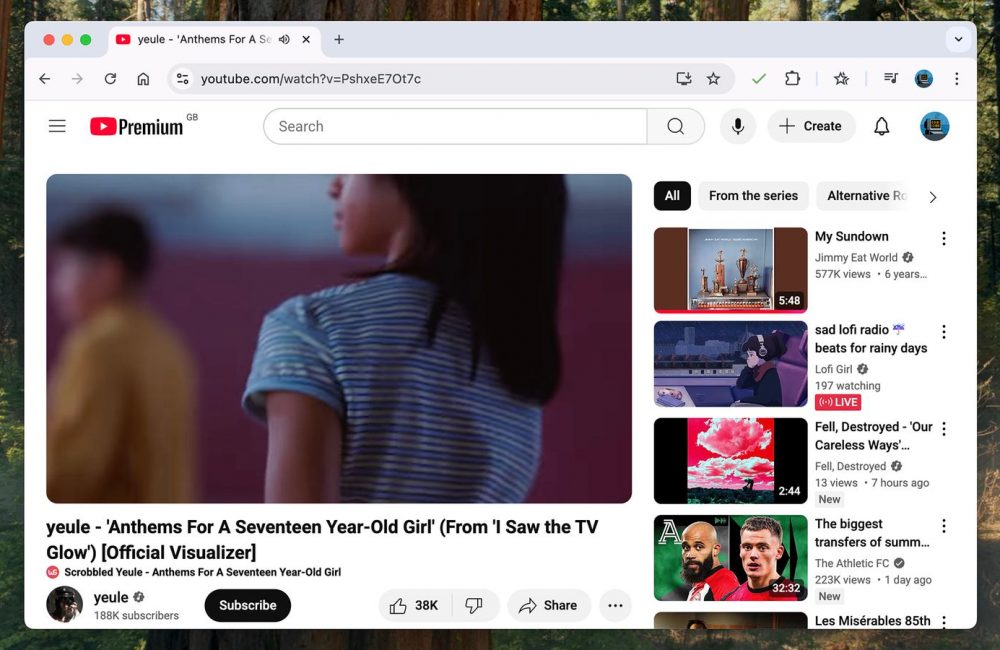
Task: Open the YouTube hamburger guide menu
Action: point(57,126)
